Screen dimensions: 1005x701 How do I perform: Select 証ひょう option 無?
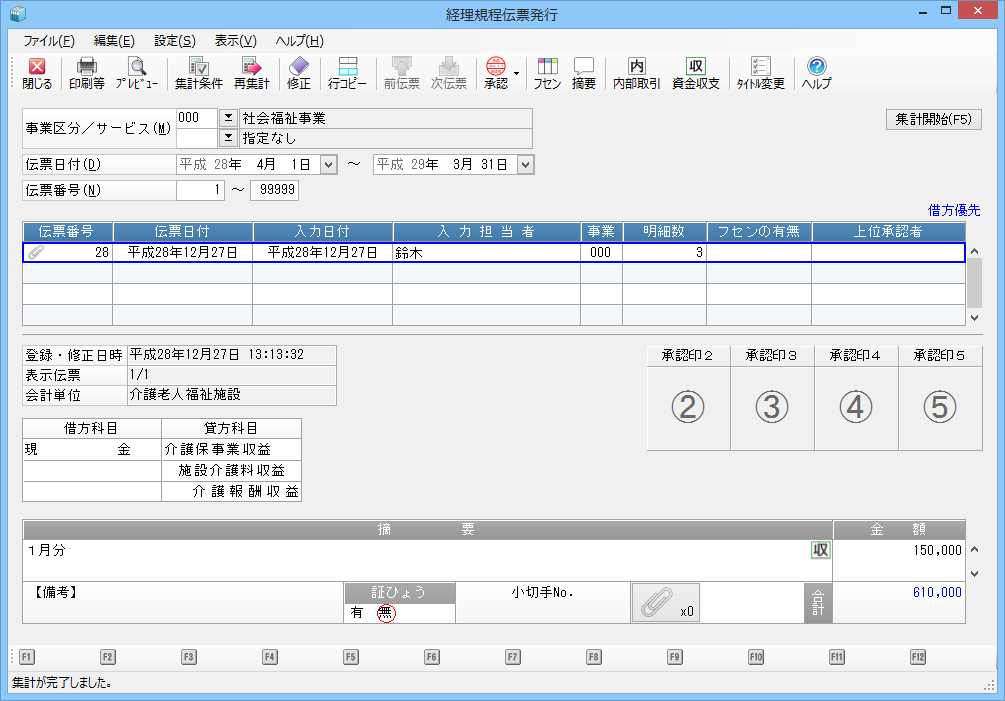coord(386,614)
